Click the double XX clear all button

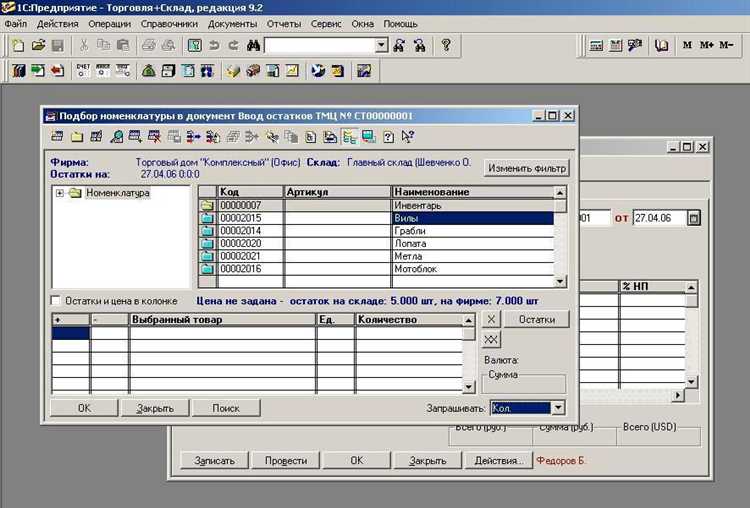[490, 340]
